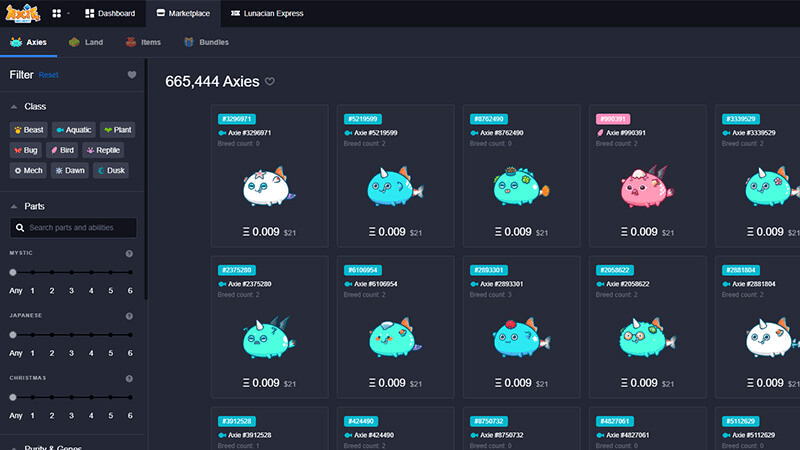The image size is (800, 450).
Task: Set Mystic slider to value 3
Action: 71,272
